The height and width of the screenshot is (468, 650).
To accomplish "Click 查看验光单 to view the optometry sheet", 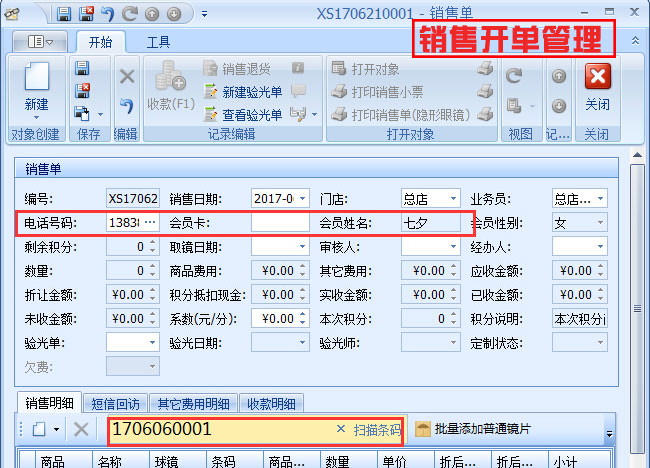I will pos(243,115).
